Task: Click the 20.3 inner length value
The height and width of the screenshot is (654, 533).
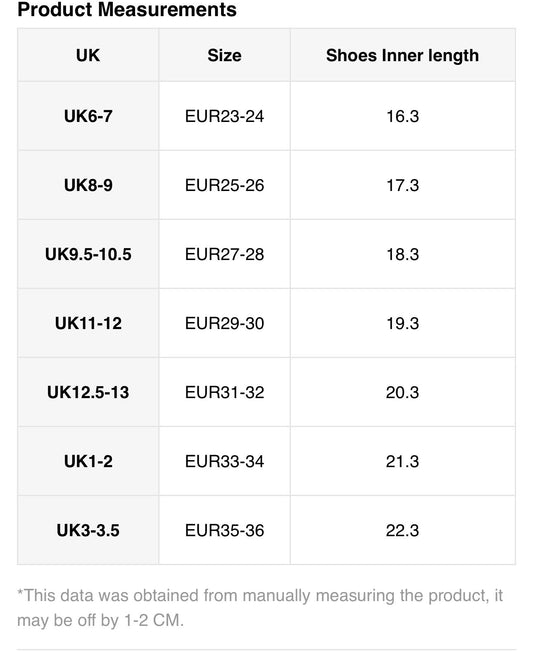Action: pos(402,392)
